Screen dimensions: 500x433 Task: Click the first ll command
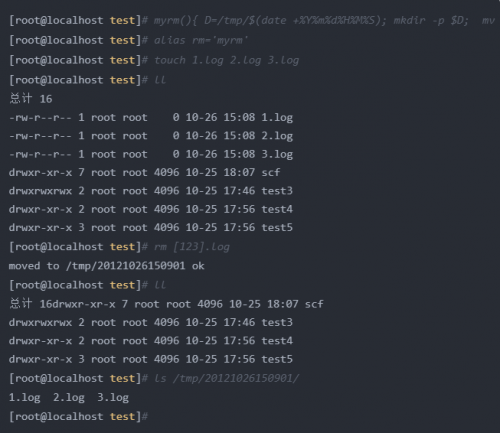(x=160, y=80)
